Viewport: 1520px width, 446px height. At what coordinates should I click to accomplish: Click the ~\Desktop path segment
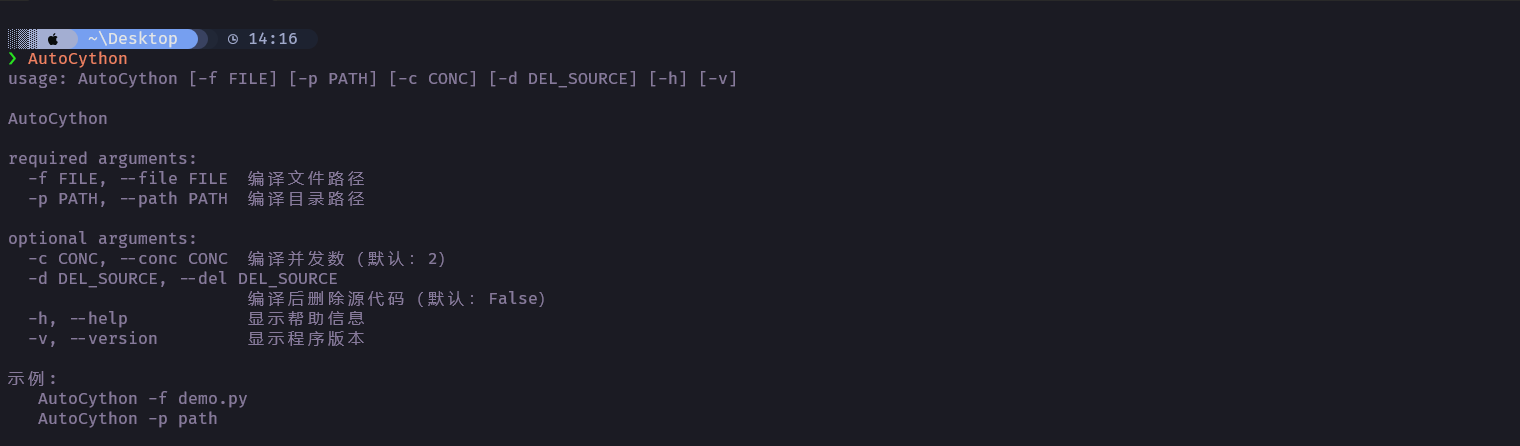pos(132,39)
